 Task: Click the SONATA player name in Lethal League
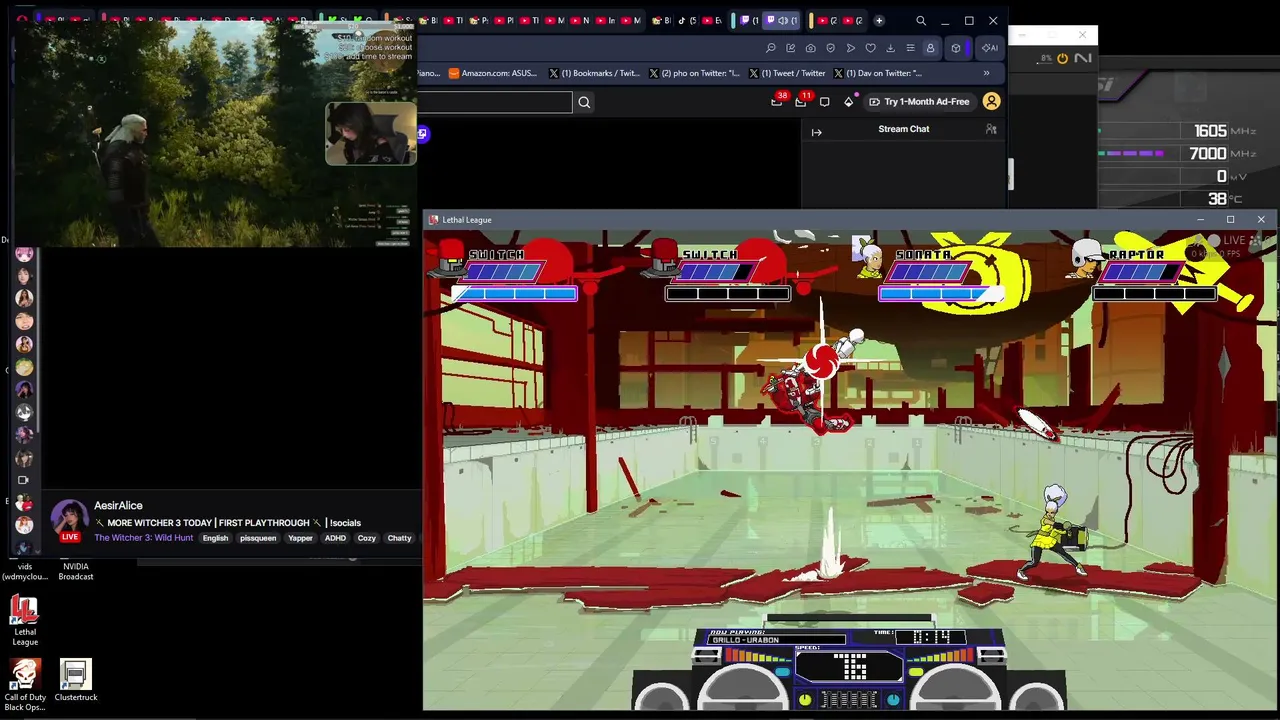923,255
